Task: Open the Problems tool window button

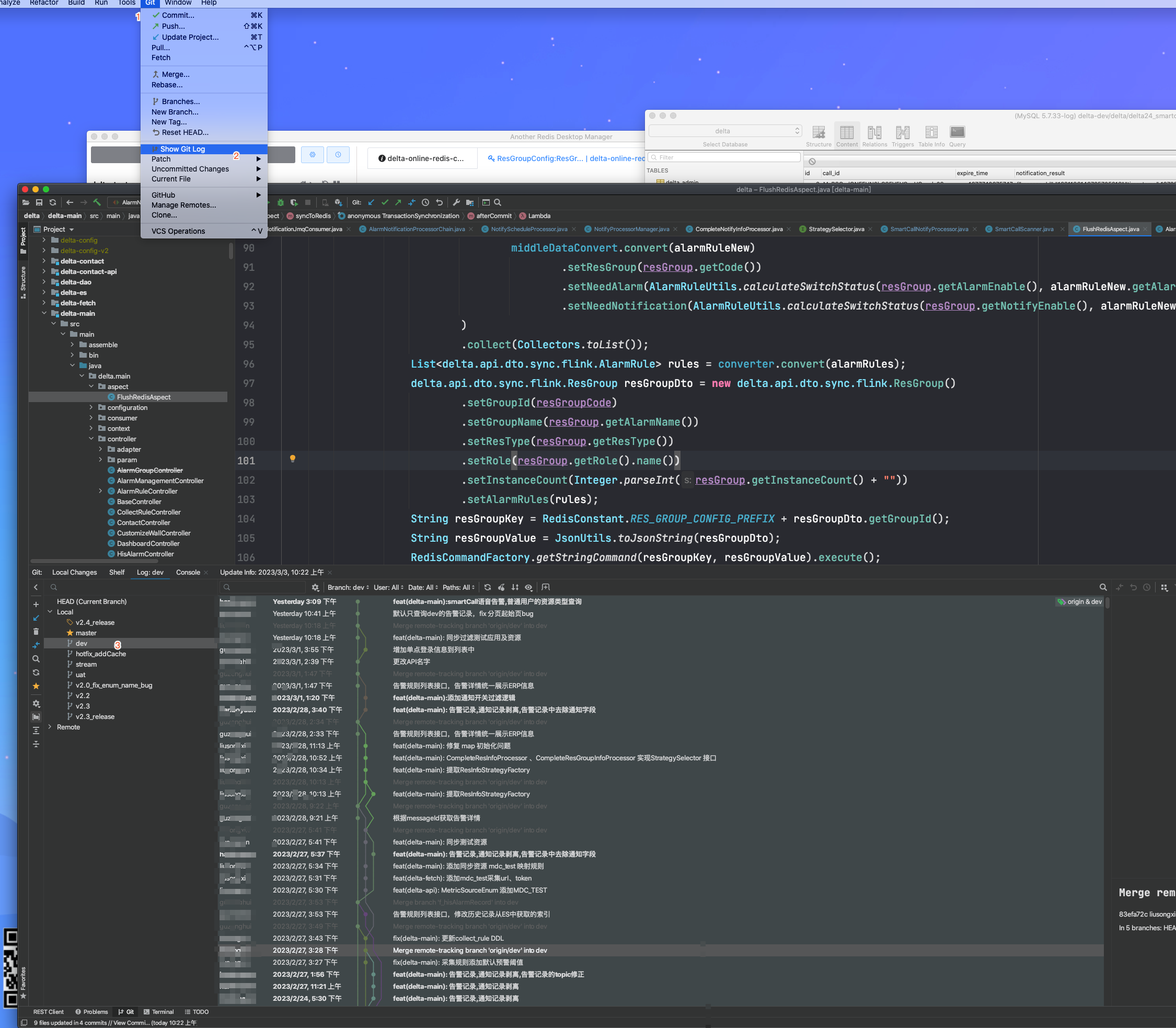Action: pos(91,1012)
